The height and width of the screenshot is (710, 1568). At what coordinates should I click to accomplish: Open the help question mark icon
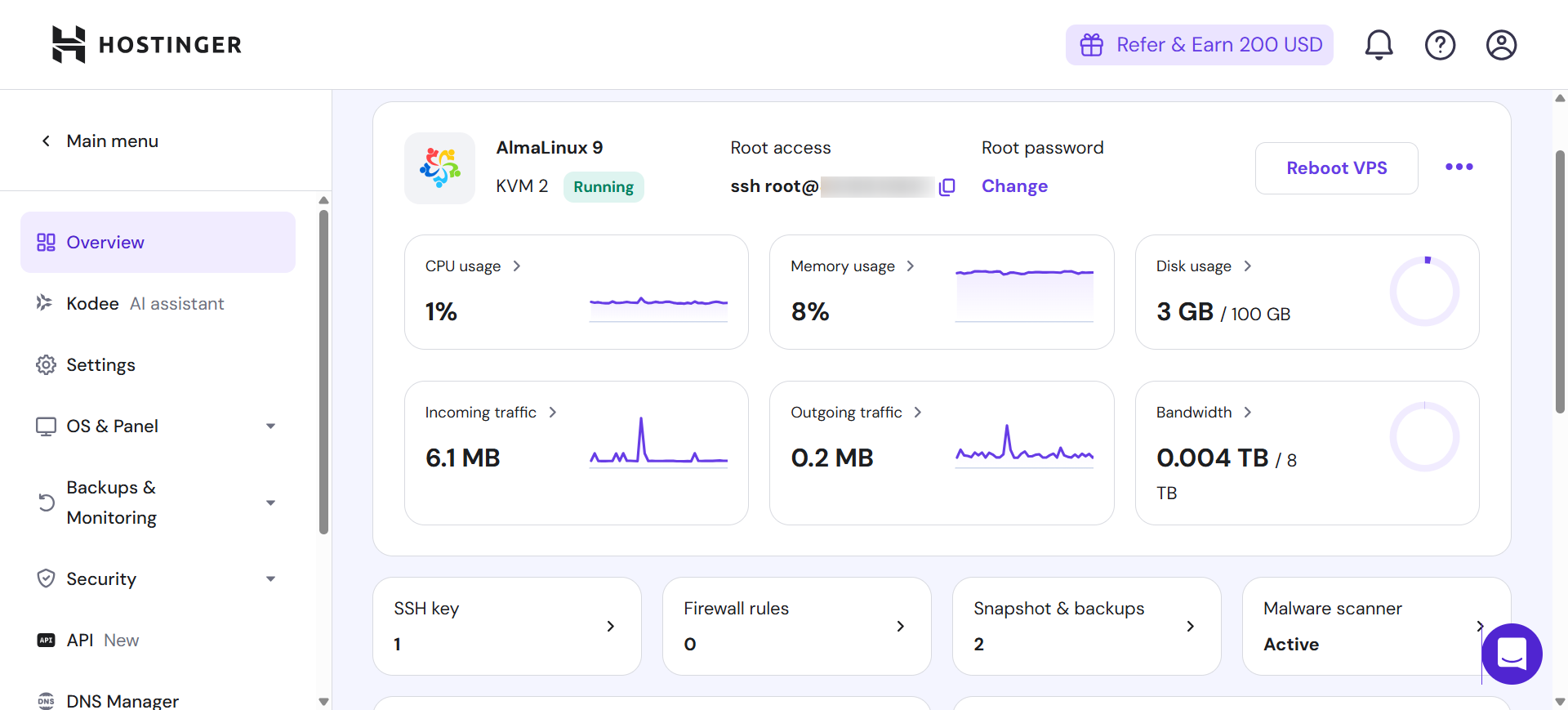1440,45
